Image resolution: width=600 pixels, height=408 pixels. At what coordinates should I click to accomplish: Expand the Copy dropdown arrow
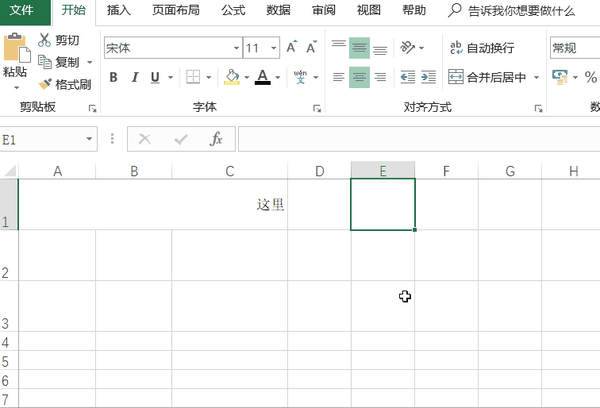[x=90, y=62]
